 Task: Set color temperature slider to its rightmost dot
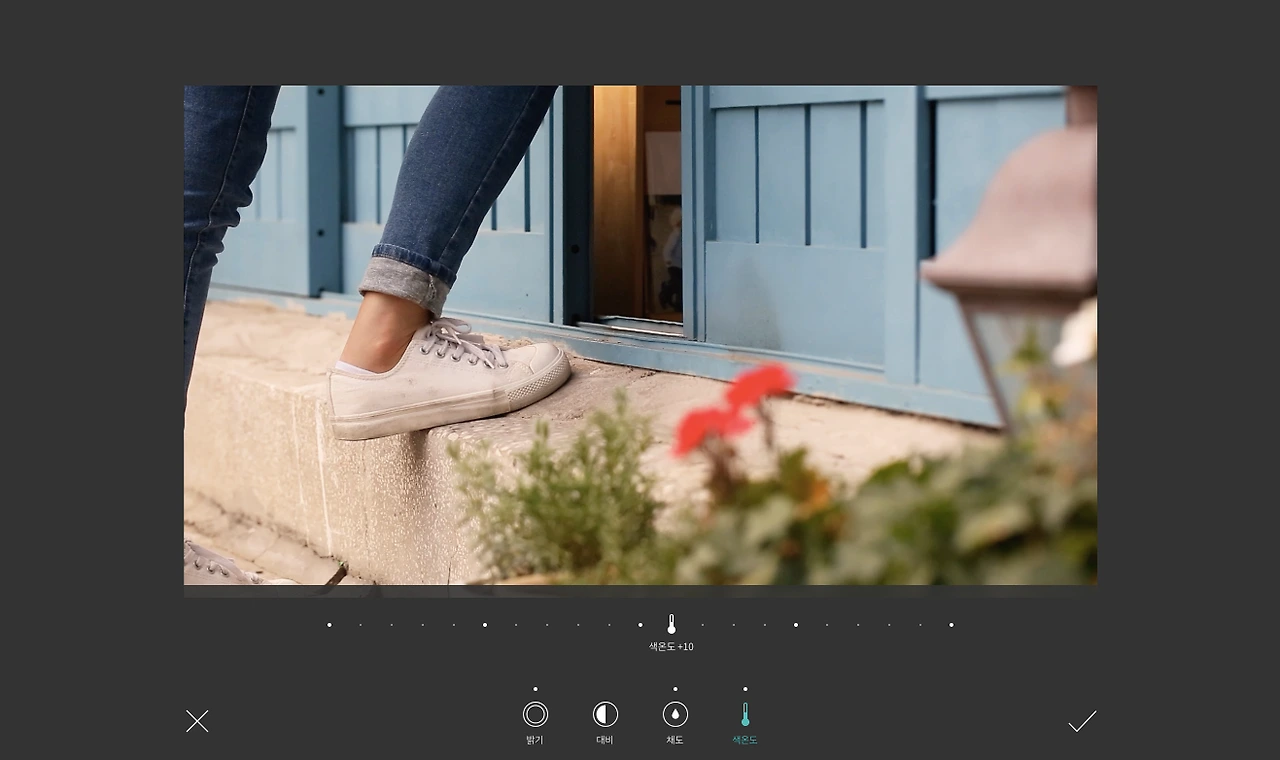(x=951, y=625)
